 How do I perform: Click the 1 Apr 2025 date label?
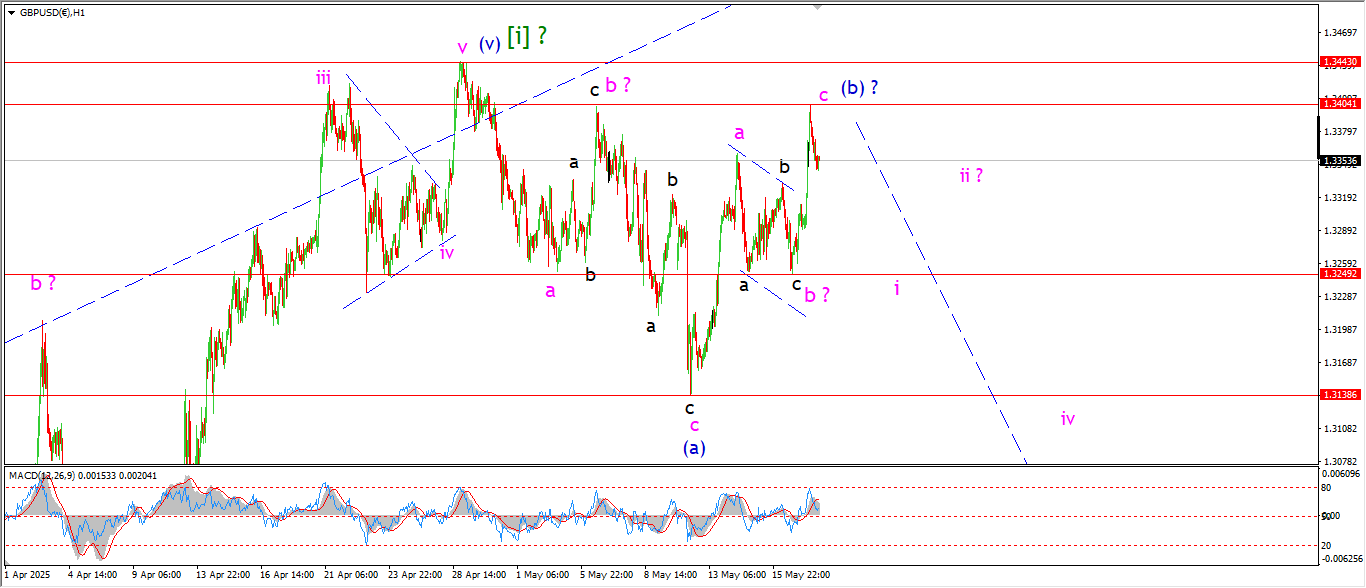tap(27, 575)
